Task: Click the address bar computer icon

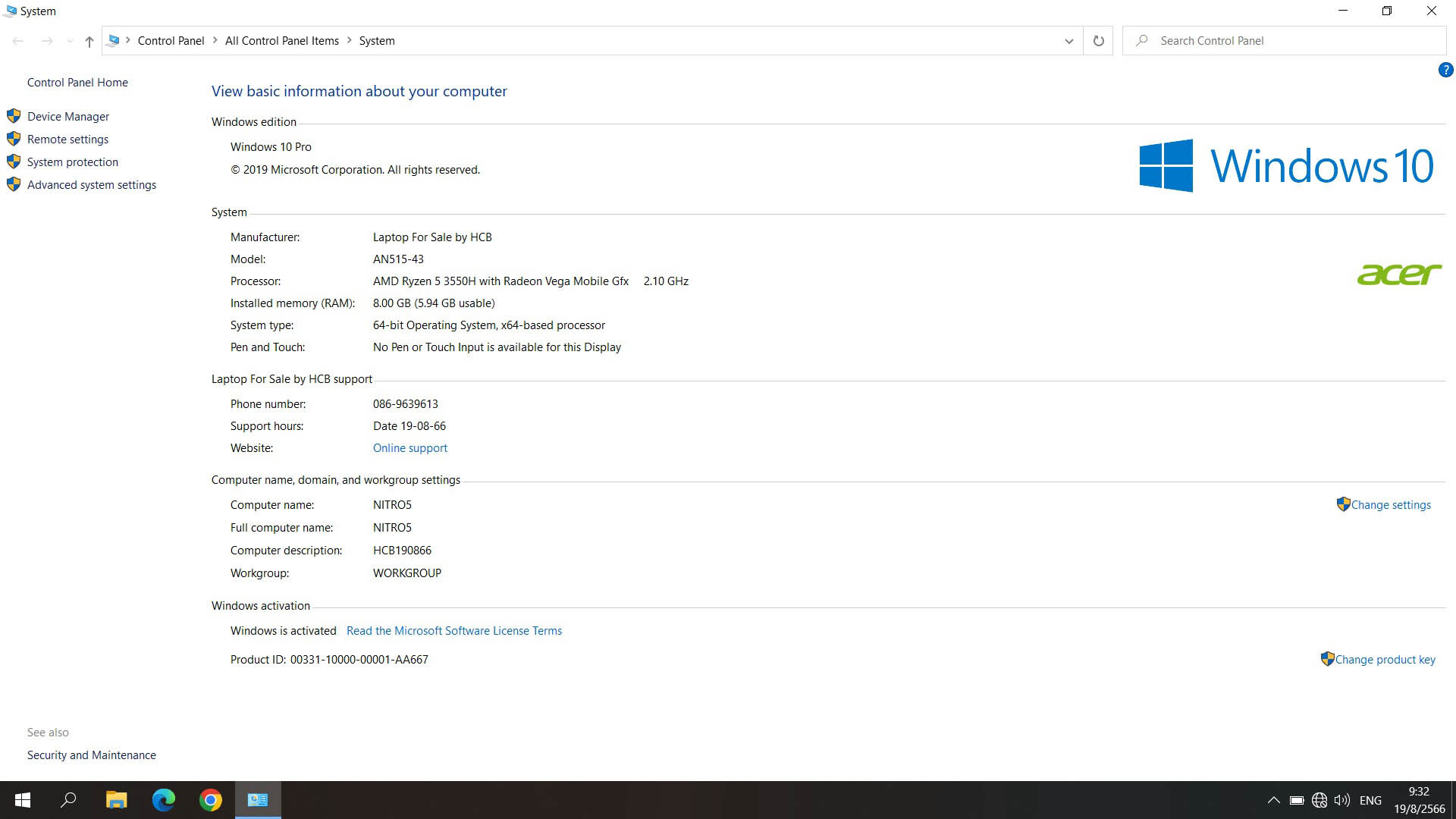Action: pos(114,41)
